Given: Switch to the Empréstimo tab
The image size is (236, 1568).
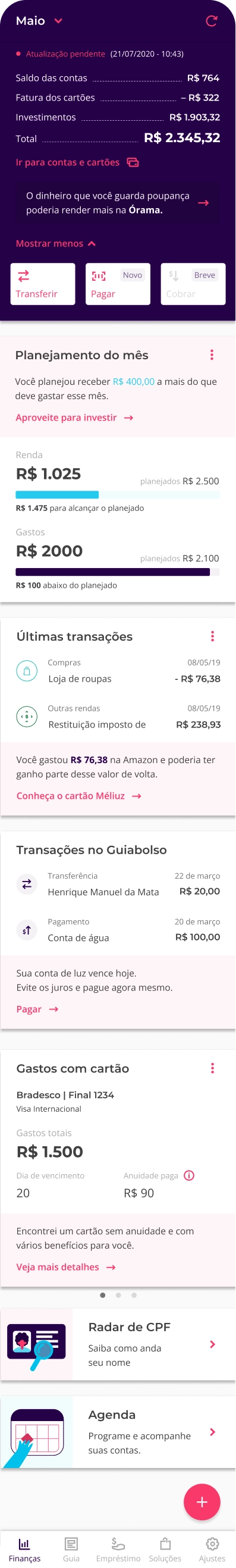Looking at the screenshot, I should (118, 1550).
